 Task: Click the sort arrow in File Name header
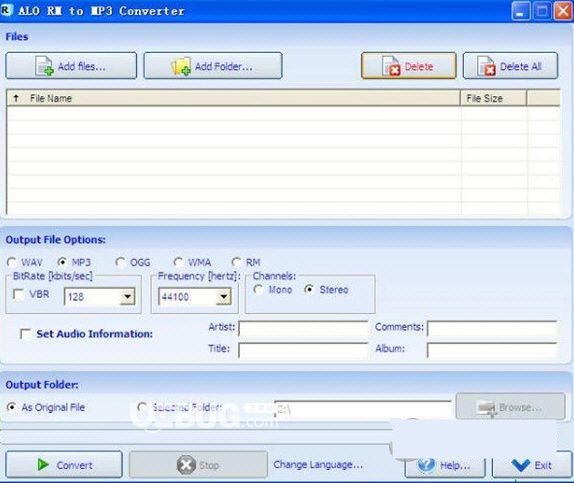tap(16, 98)
